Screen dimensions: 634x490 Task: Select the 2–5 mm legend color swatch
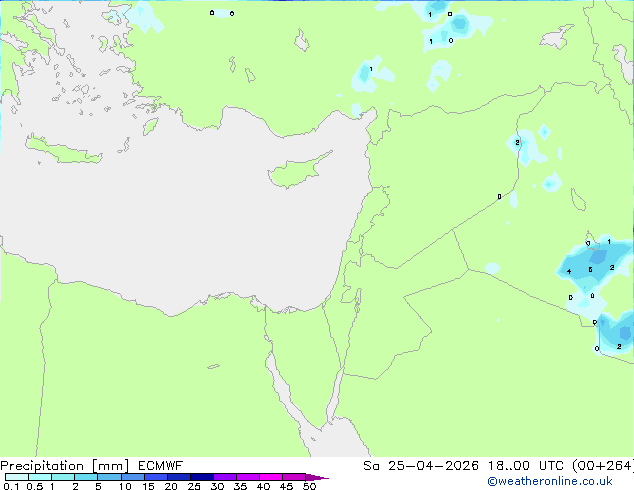pos(86,477)
